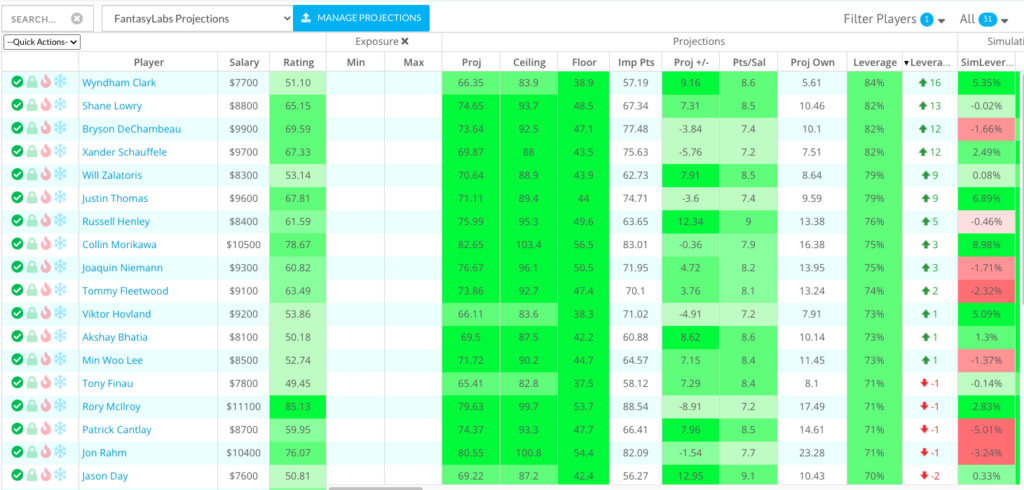1024x490 pixels.
Task: Click the snowflake icon for Bryson DeChambeau
Action: pos(60,129)
